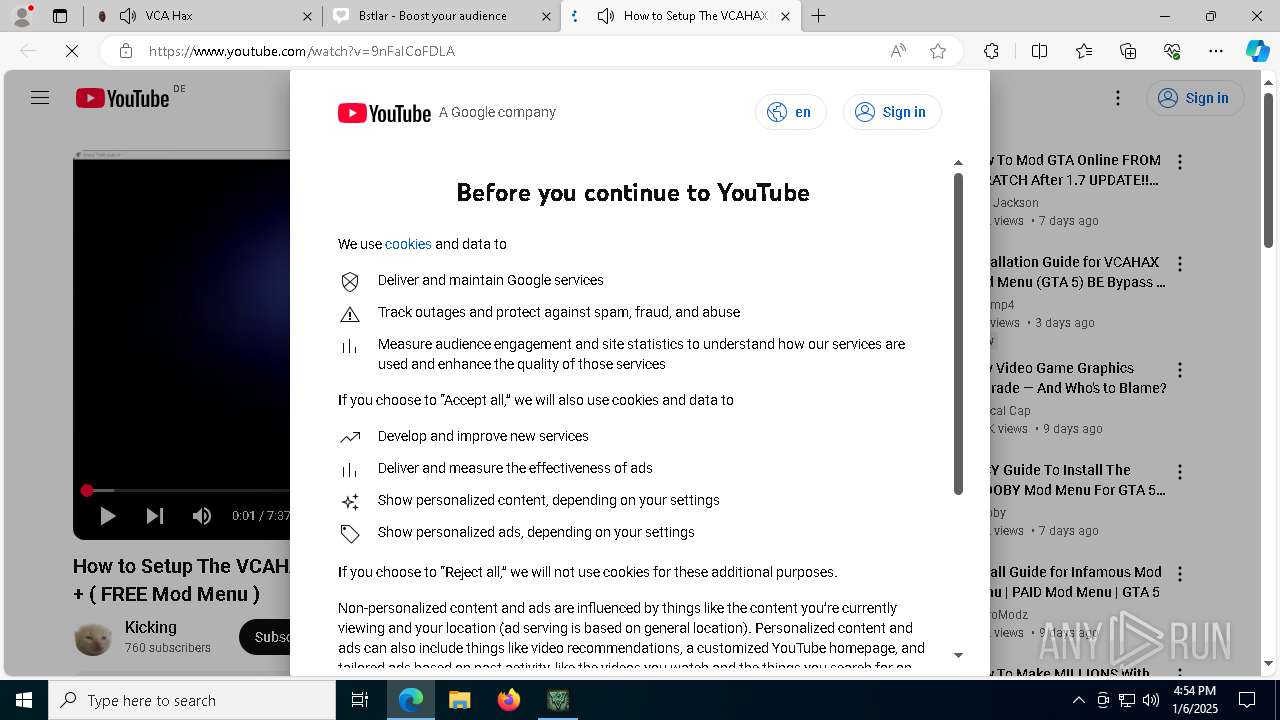Switch to the Bstlar tab
This screenshot has width=1280, height=720.
point(442,16)
